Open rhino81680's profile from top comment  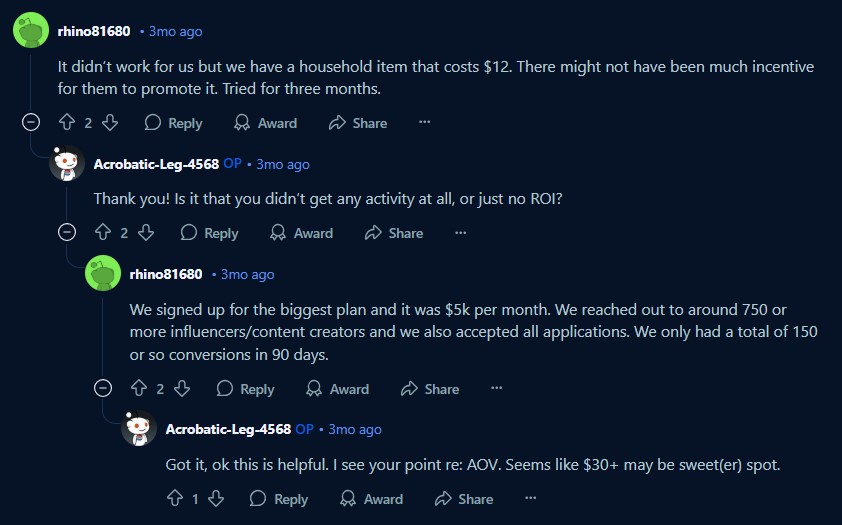[x=94, y=31]
